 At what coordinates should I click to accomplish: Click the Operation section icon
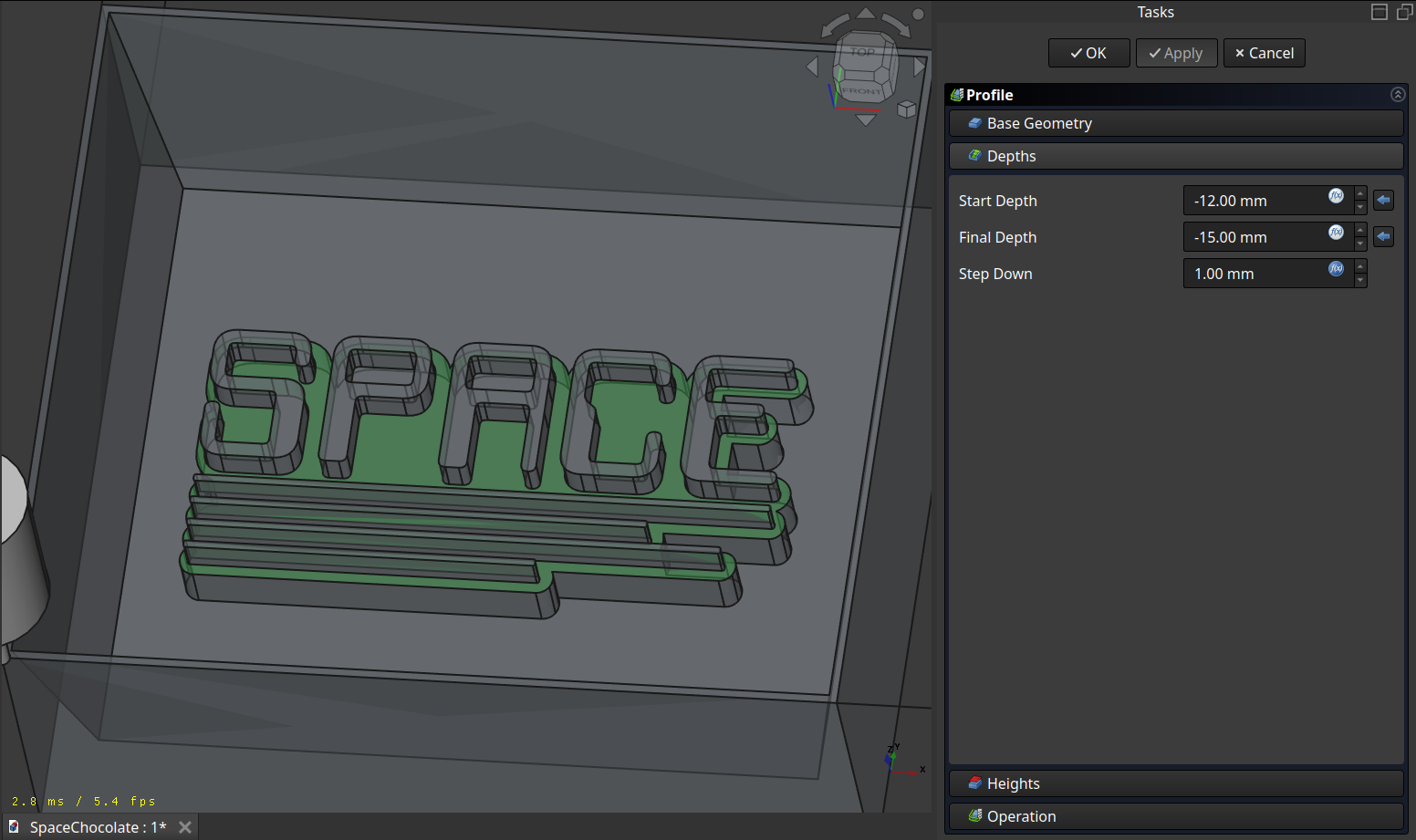pyautogui.click(x=975, y=816)
